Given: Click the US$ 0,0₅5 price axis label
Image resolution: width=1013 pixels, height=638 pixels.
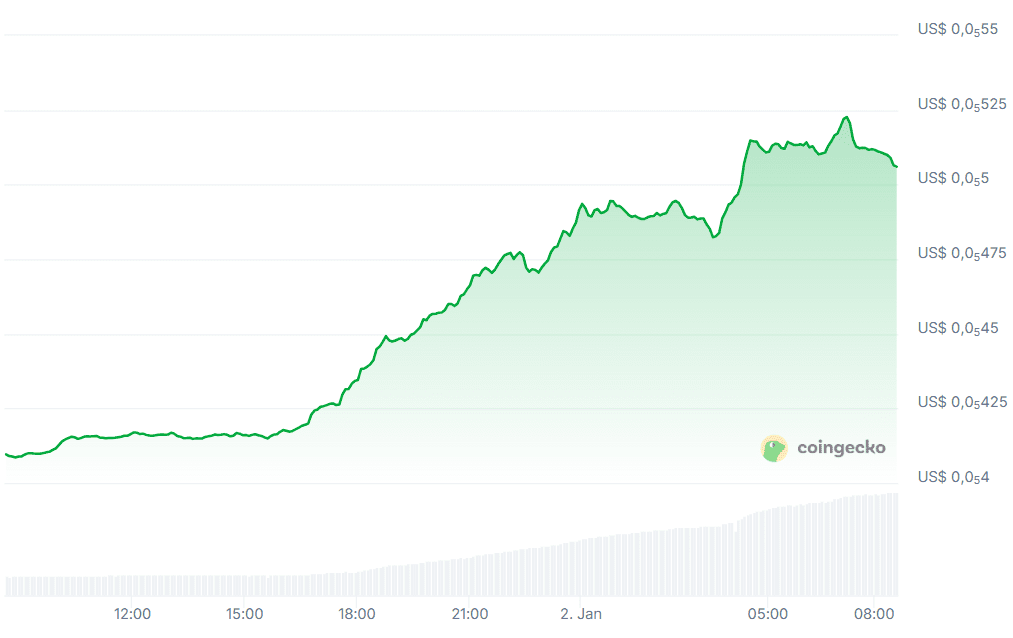Looking at the screenshot, I should pyautogui.click(x=953, y=179).
